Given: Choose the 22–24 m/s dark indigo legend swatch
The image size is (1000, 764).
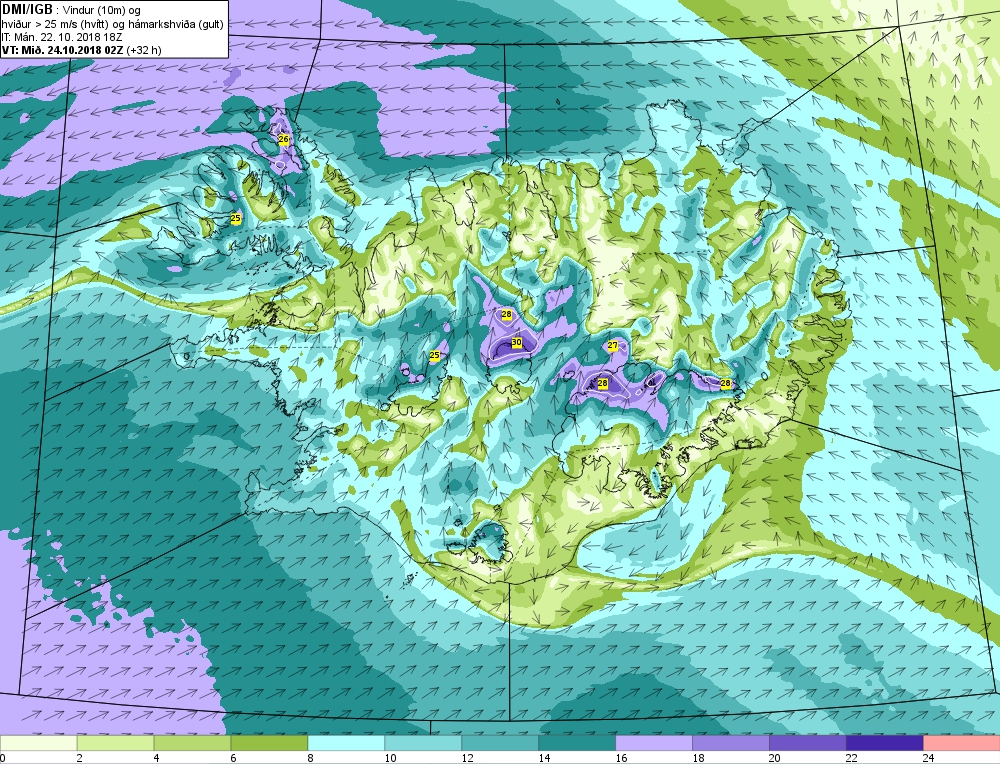Looking at the screenshot, I should tap(885, 744).
